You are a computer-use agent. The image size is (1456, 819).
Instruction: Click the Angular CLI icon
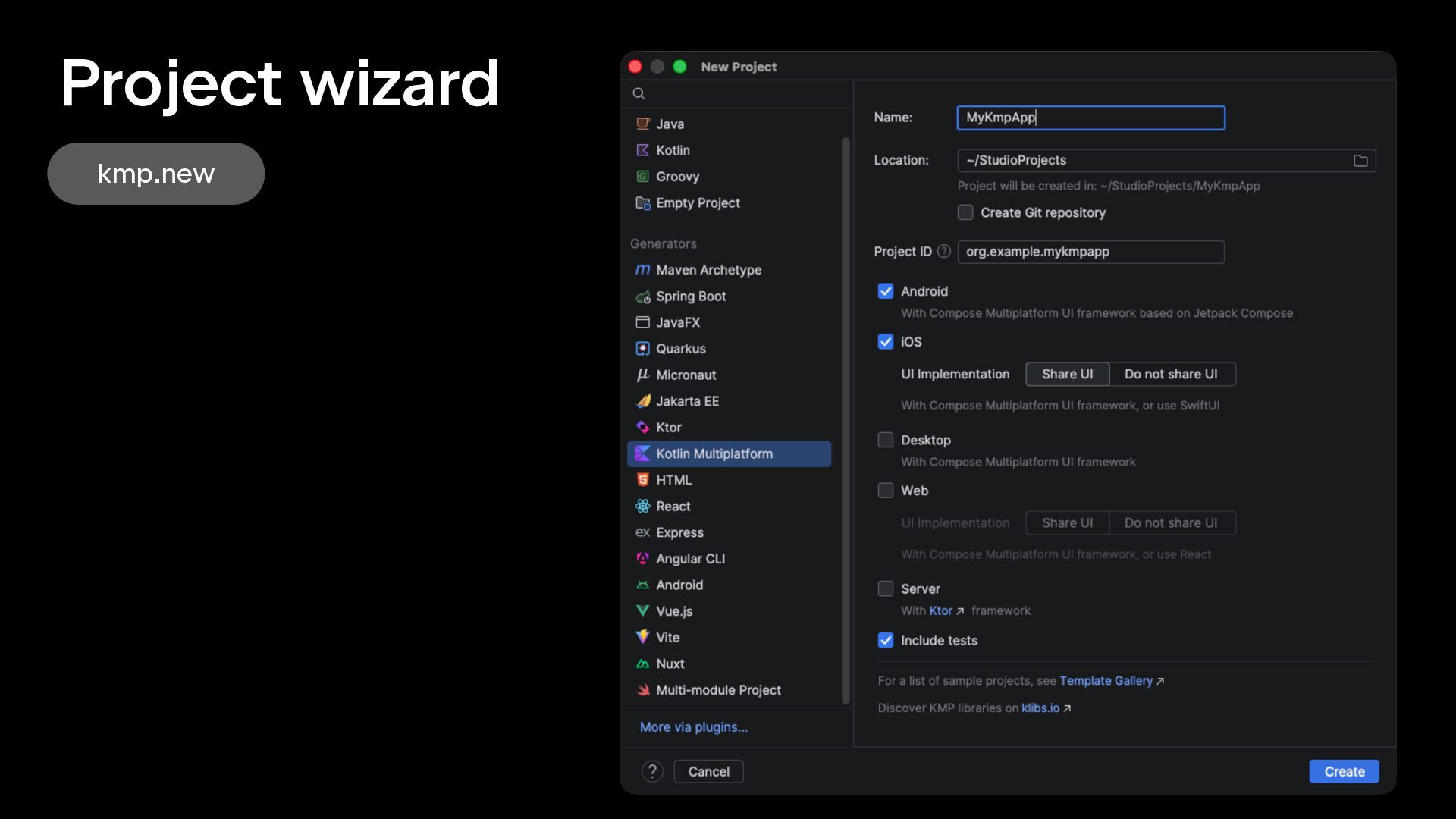[x=643, y=559]
